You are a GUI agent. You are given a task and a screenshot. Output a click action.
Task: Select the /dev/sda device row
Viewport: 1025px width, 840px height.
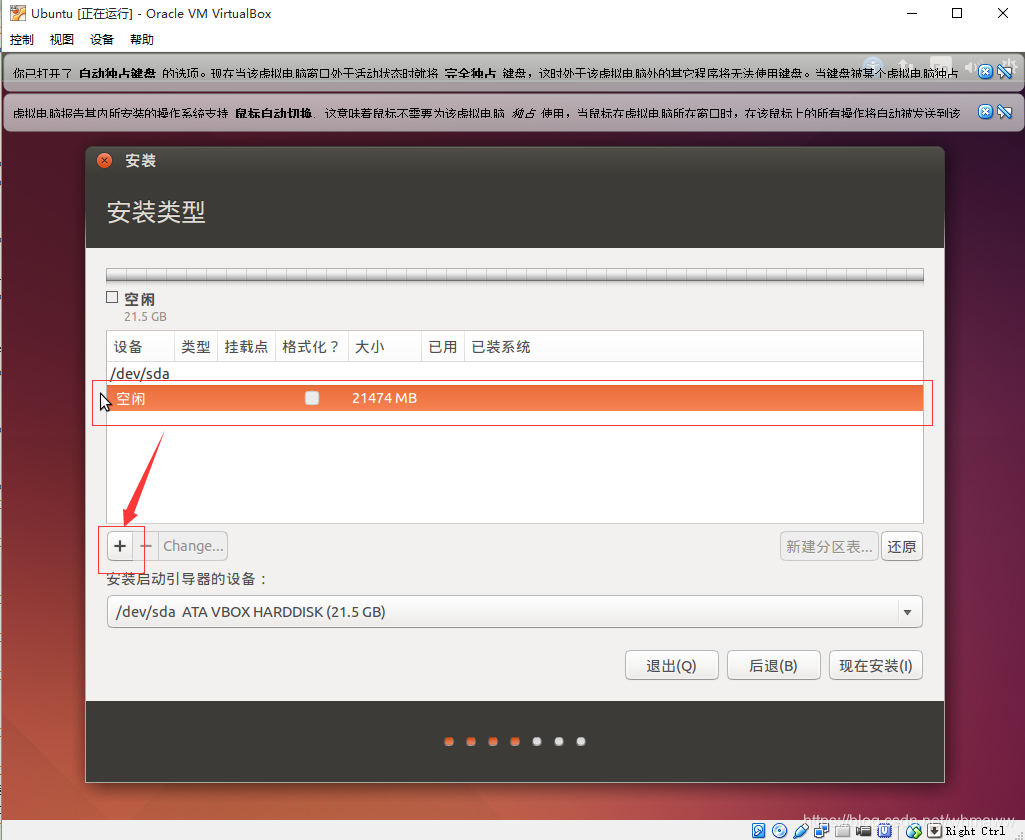[x=514, y=373]
